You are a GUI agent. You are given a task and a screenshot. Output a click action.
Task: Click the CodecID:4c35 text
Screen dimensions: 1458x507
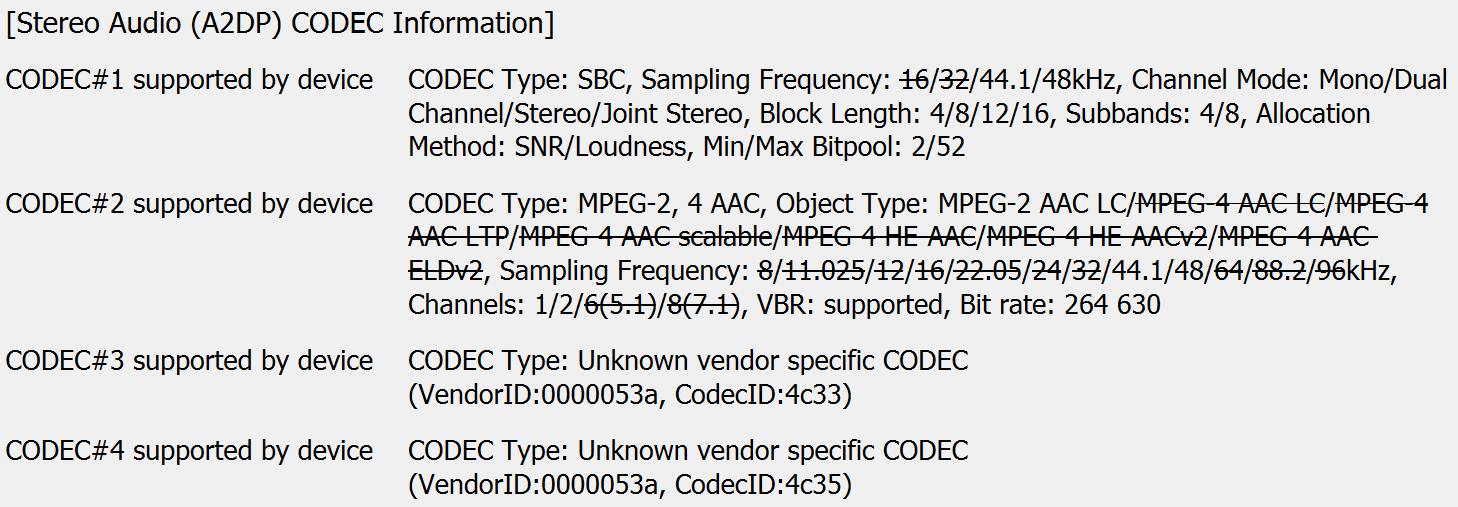pyautogui.click(x=762, y=485)
